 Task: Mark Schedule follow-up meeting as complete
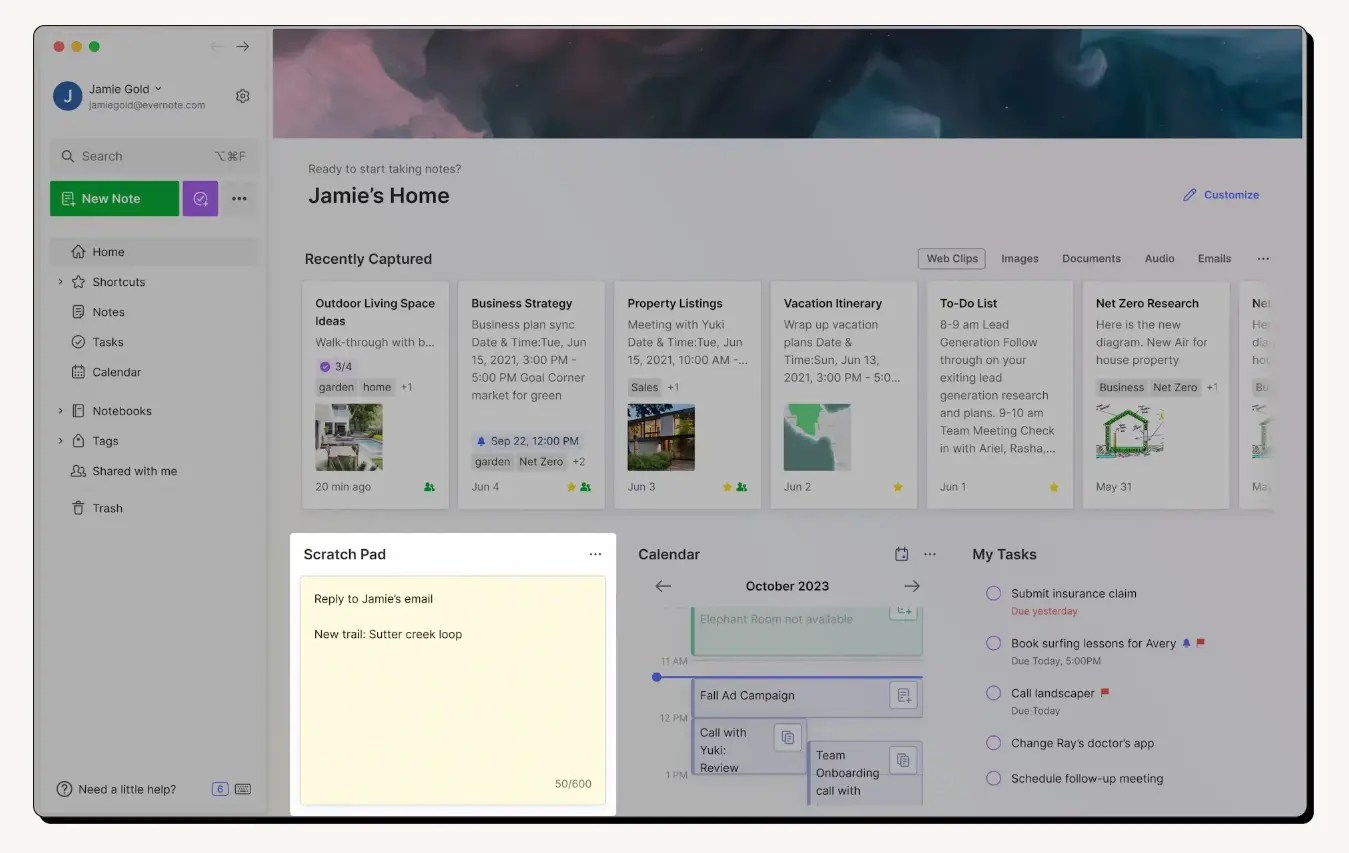click(993, 778)
